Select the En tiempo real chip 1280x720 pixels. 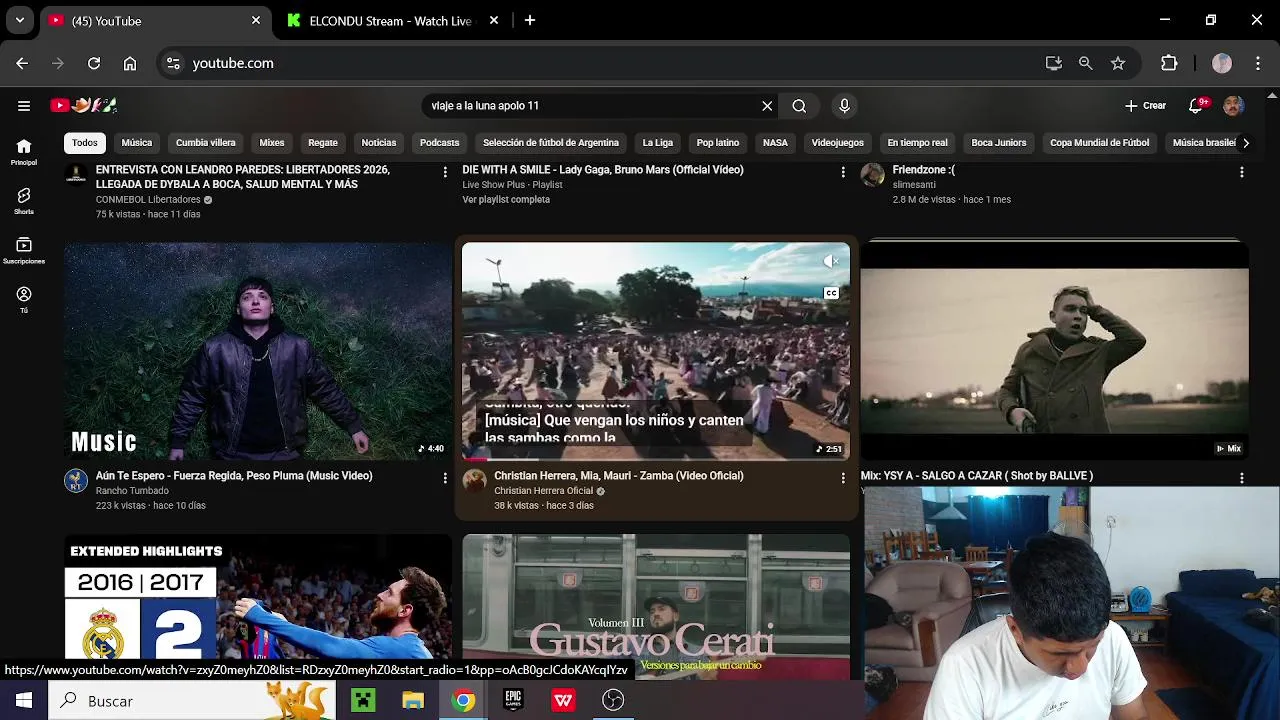pos(917,142)
